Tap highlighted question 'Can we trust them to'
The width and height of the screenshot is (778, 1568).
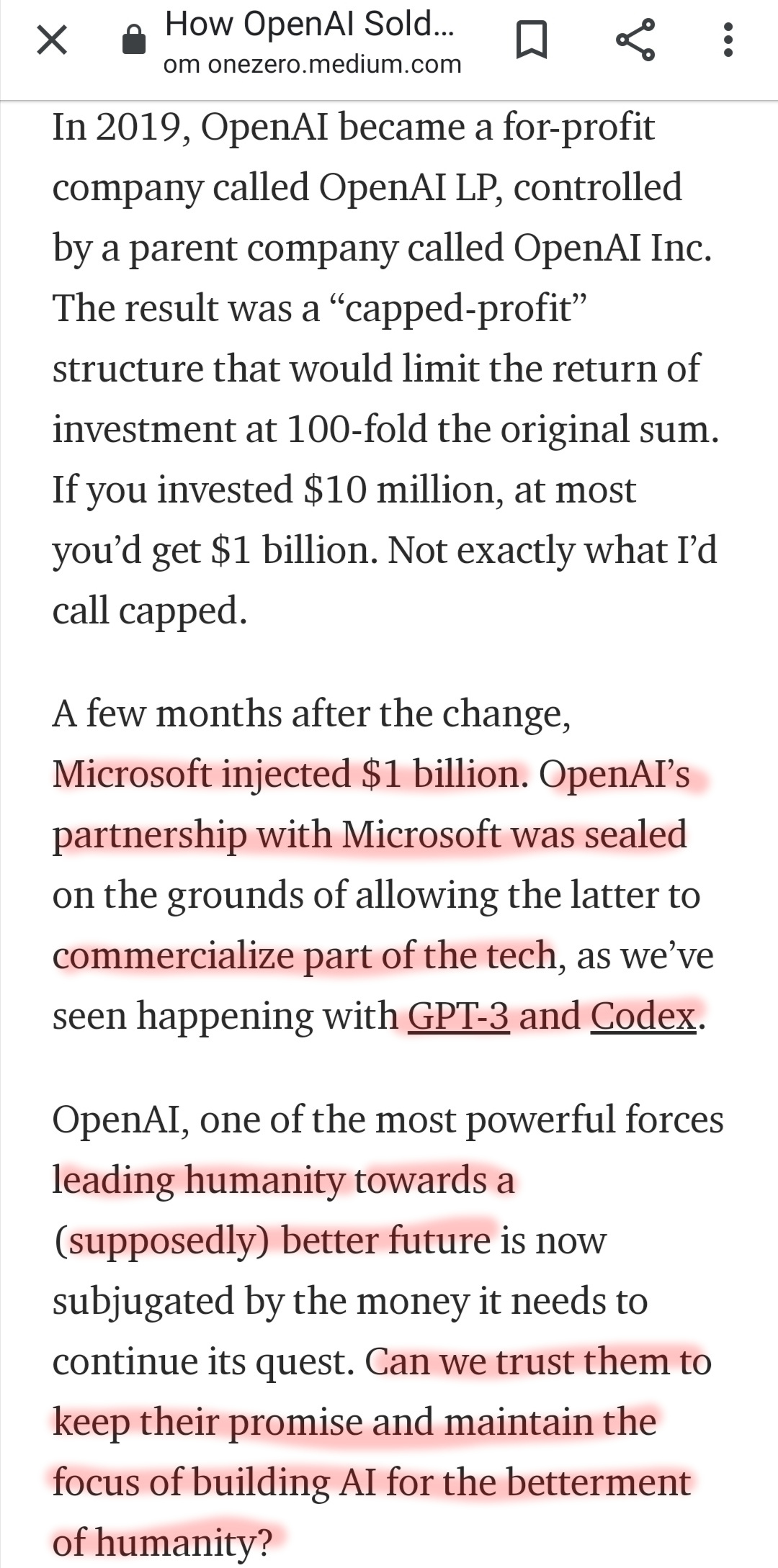pos(538,1361)
